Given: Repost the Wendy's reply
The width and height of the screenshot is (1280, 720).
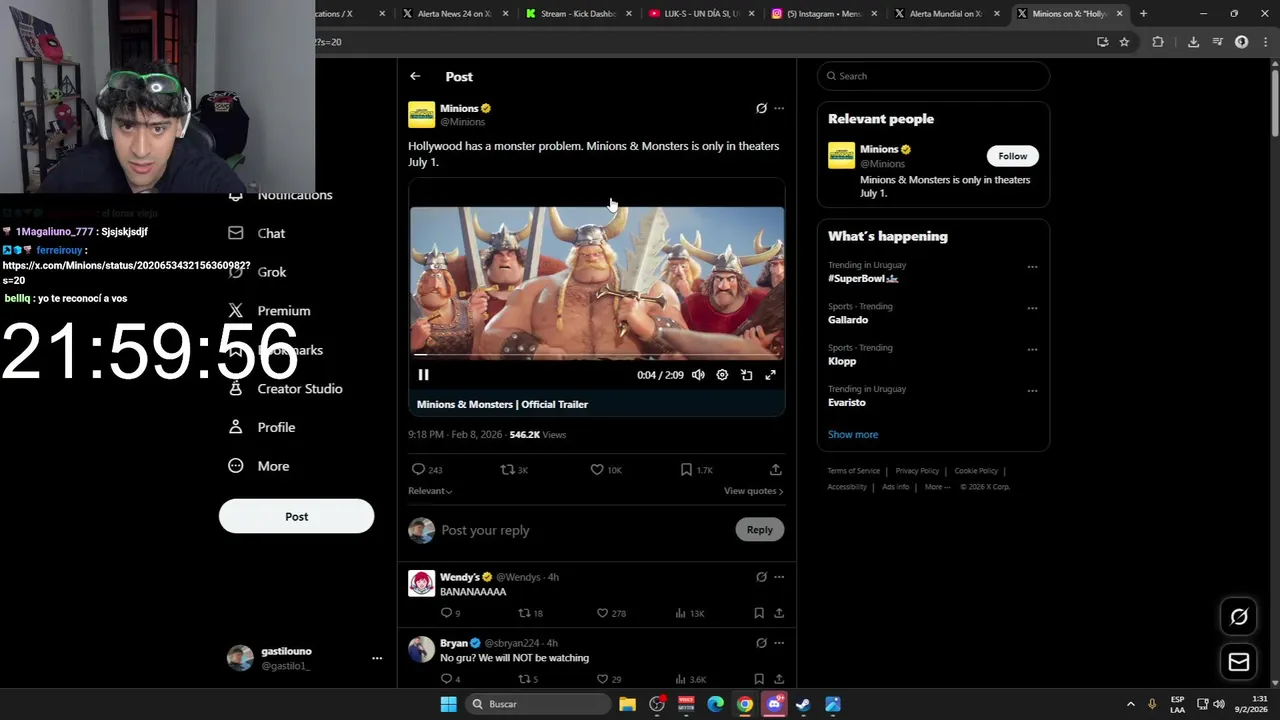Looking at the screenshot, I should [530, 613].
